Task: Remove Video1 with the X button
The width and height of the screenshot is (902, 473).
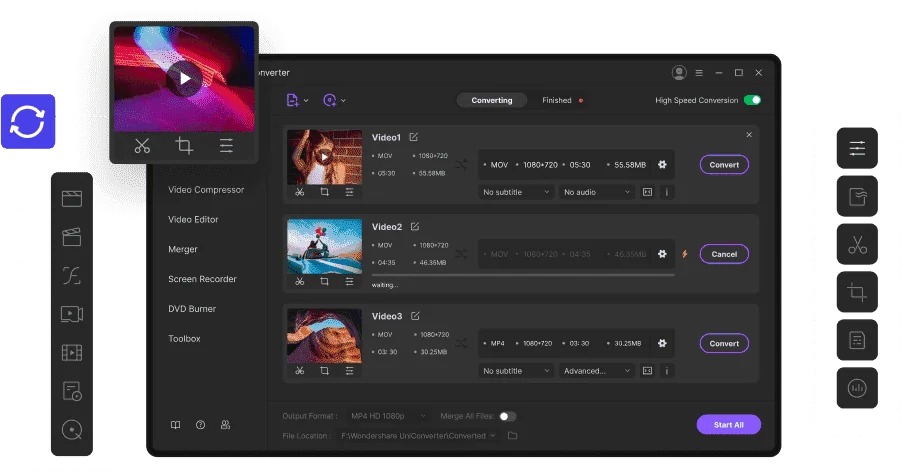Action: 749,135
